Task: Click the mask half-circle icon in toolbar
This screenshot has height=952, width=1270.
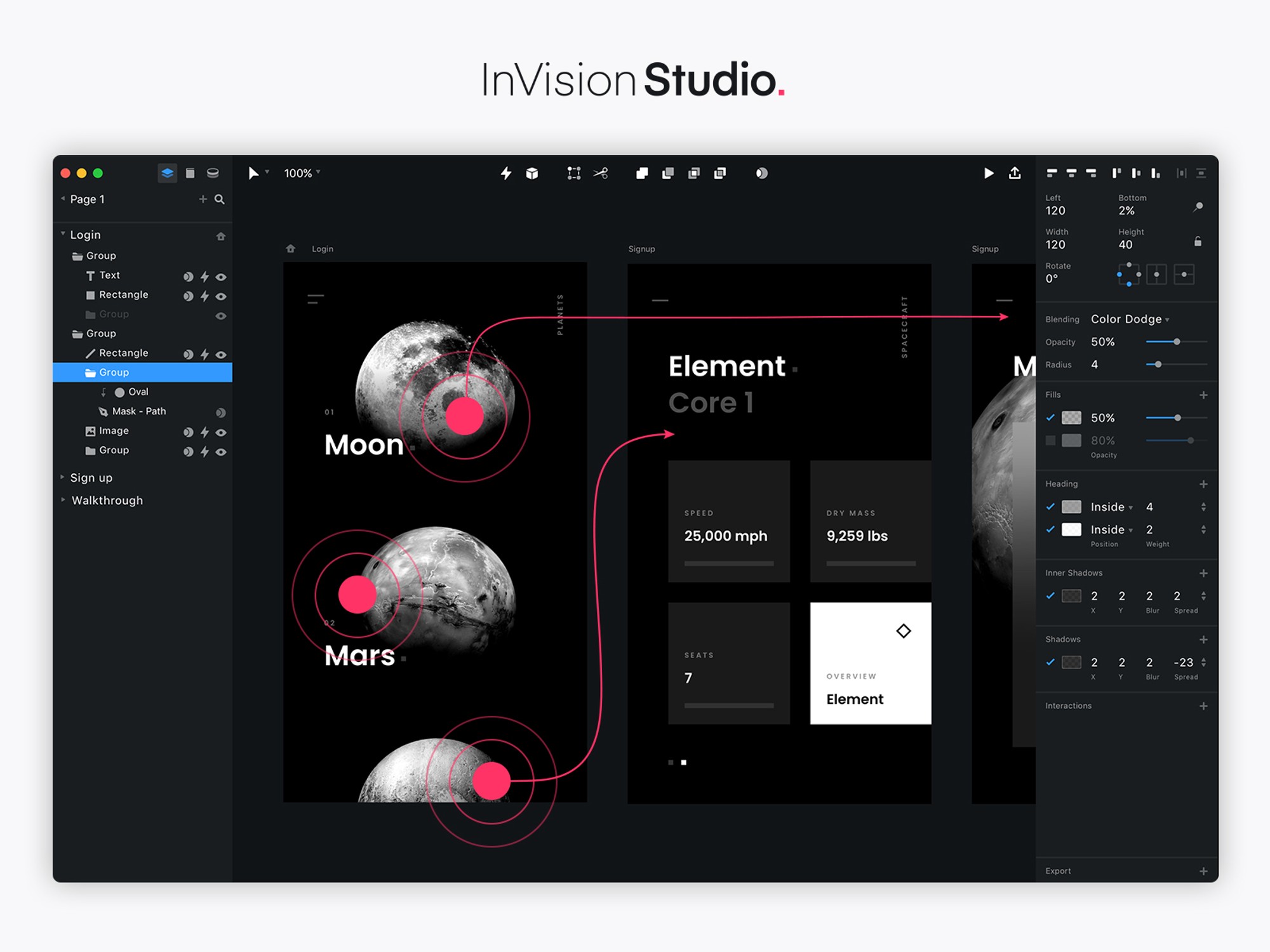Action: point(761,173)
